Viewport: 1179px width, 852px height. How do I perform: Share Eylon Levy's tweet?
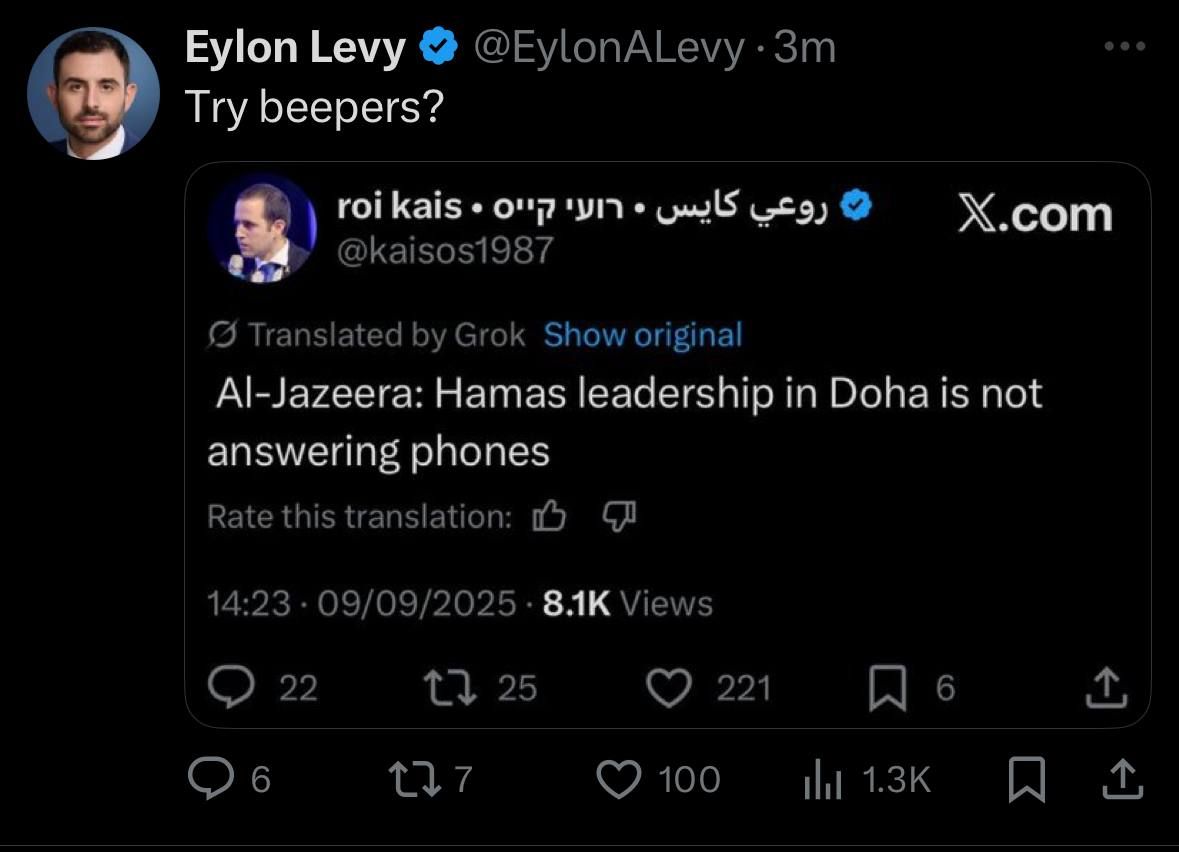point(1120,779)
